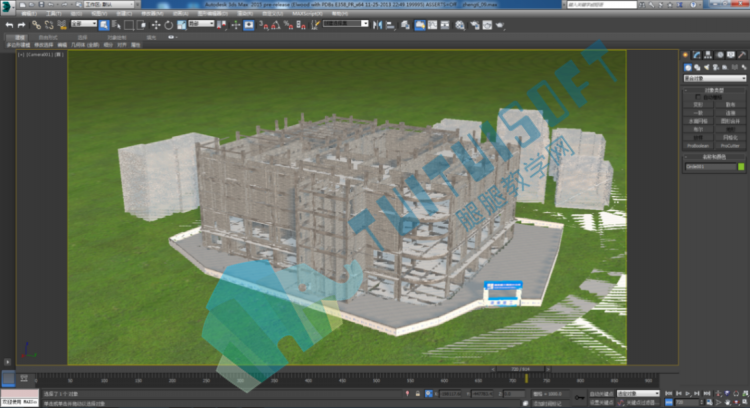Click the Undo arrow in main toolbar

10,25
